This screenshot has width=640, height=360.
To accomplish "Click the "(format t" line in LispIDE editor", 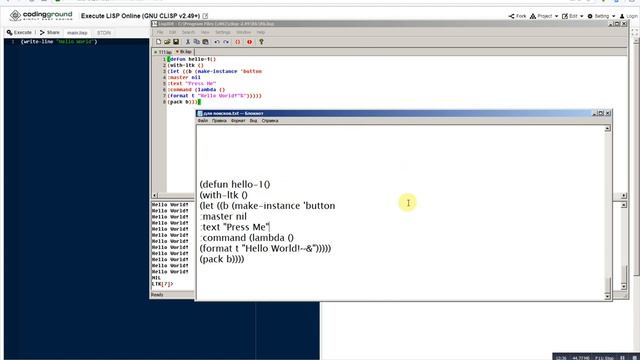I will tap(214, 96).
